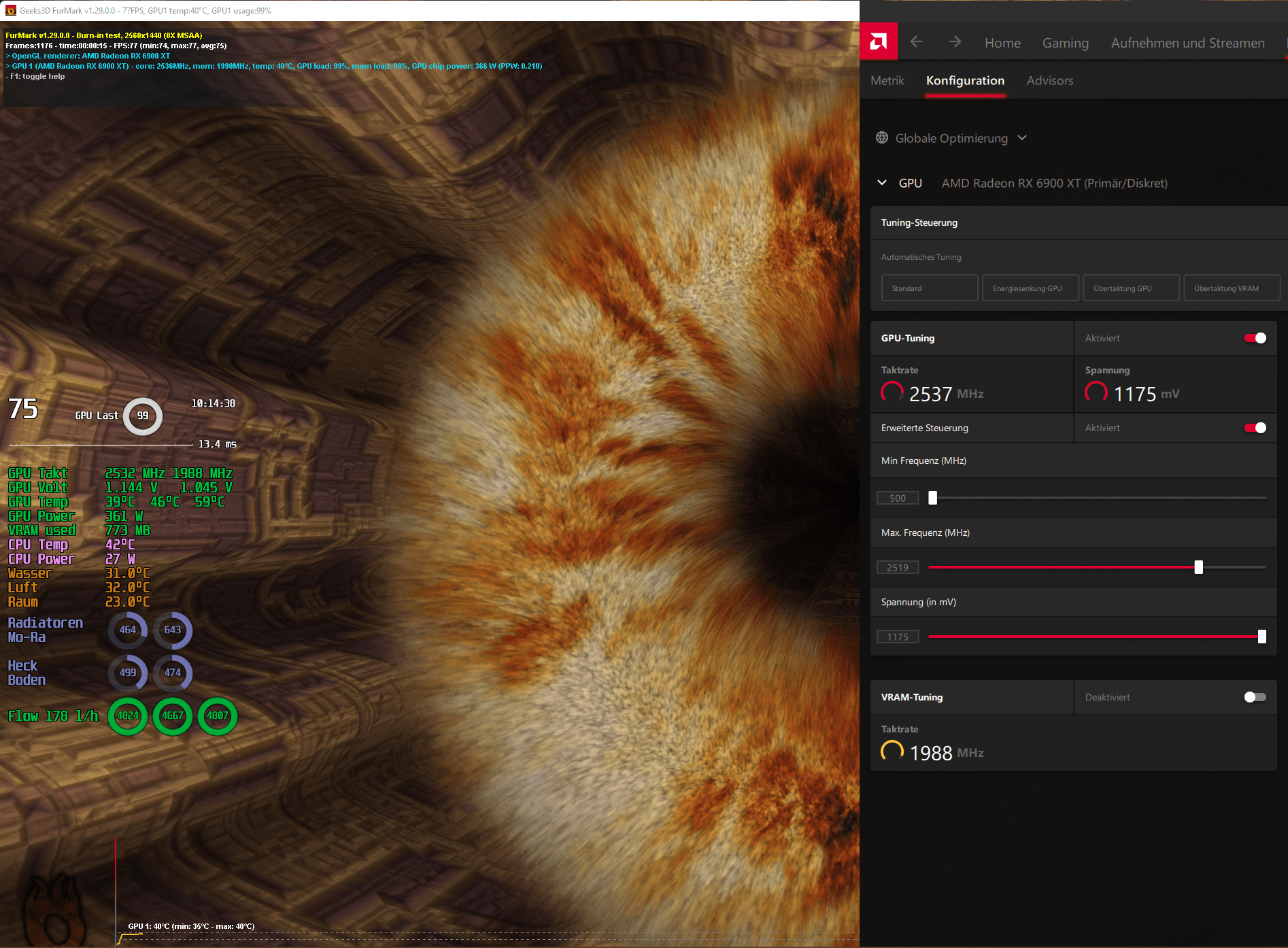Click the 'F1: toggle help' text
The image size is (1288, 948).
pyautogui.click(x=37, y=76)
